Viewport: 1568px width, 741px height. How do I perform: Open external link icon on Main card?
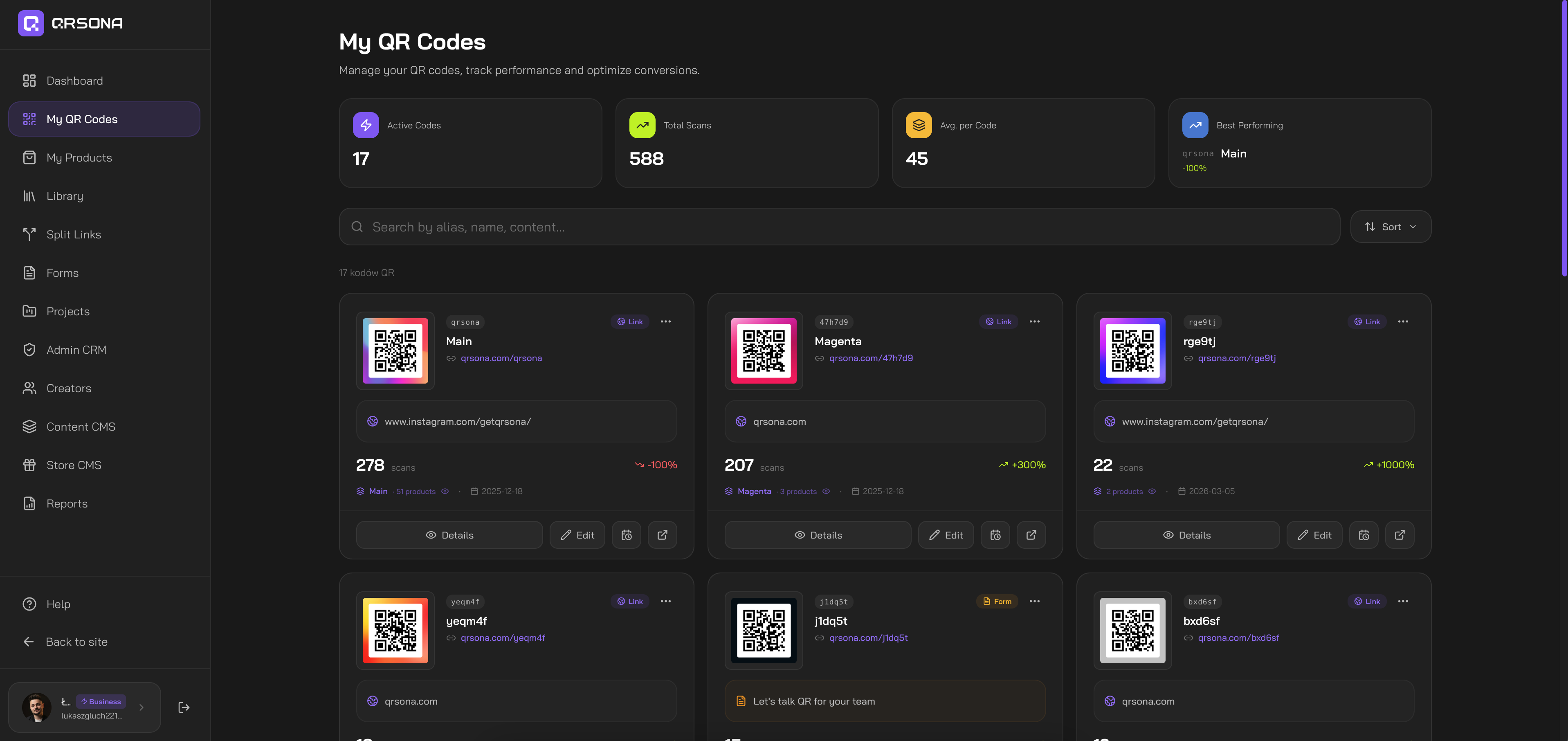coord(662,534)
